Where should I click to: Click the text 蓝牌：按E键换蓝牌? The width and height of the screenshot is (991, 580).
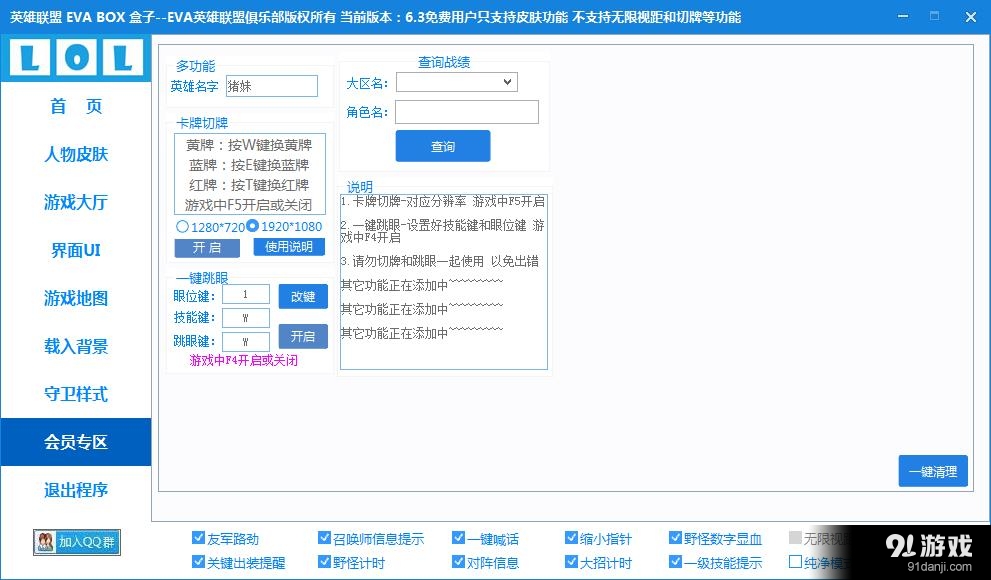coord(249,166)
